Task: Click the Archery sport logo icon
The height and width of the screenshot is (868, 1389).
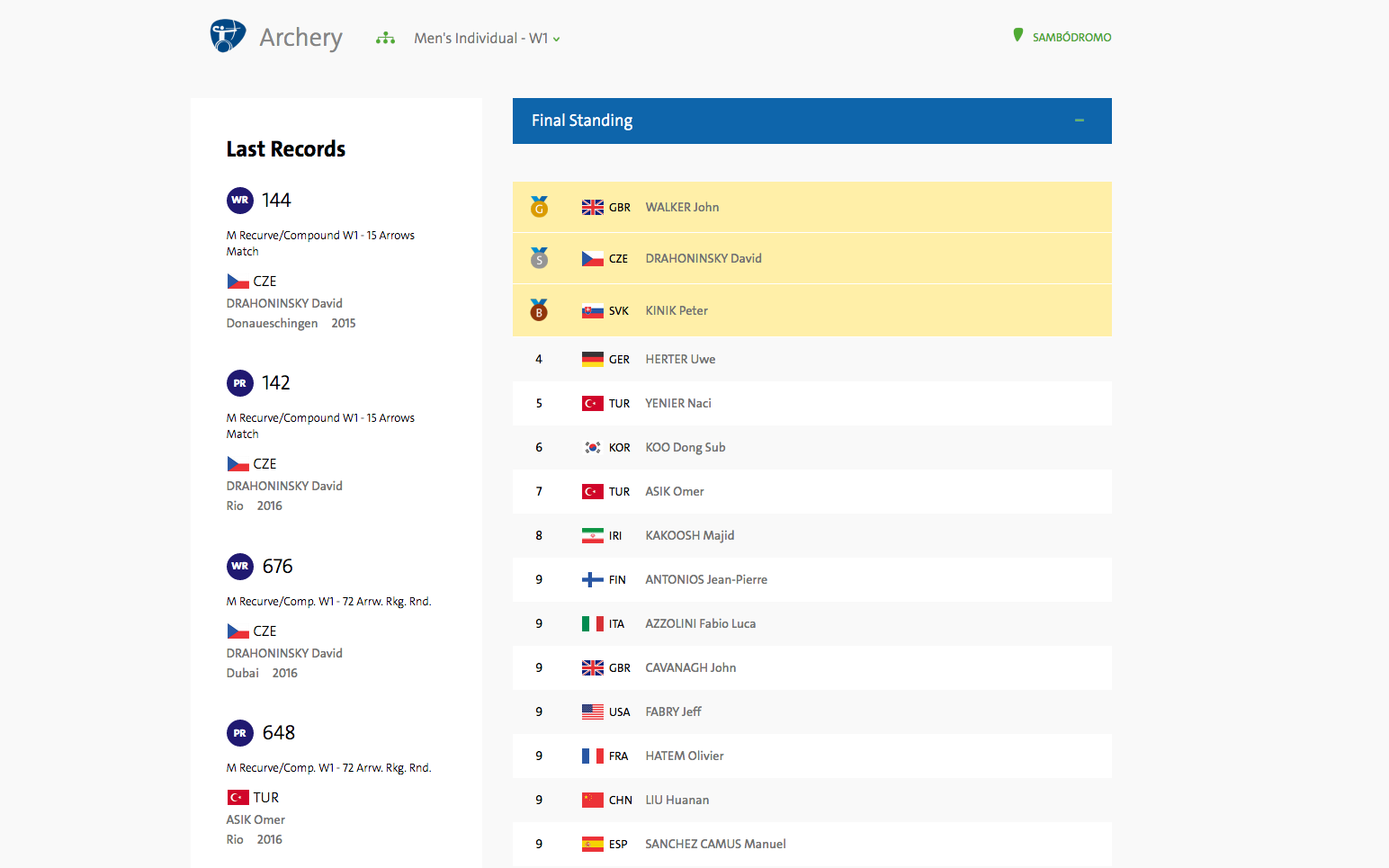Action: 228,36
